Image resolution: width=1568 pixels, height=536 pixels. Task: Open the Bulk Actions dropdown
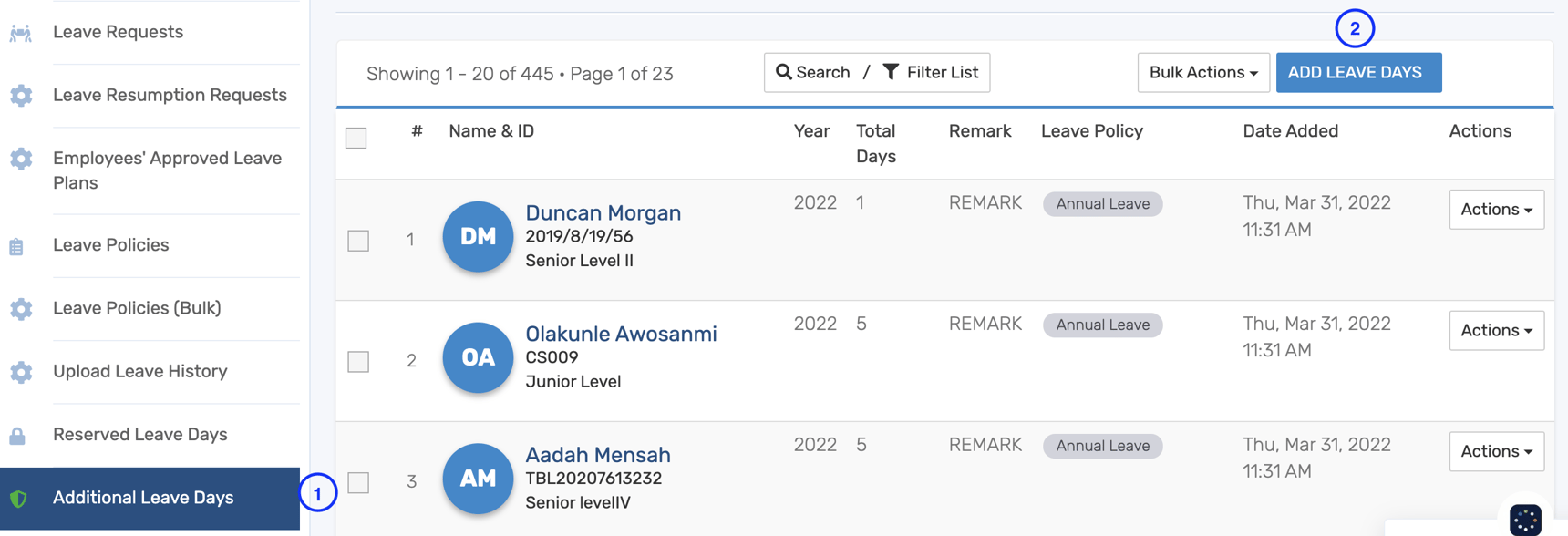tap(1203, 72)
